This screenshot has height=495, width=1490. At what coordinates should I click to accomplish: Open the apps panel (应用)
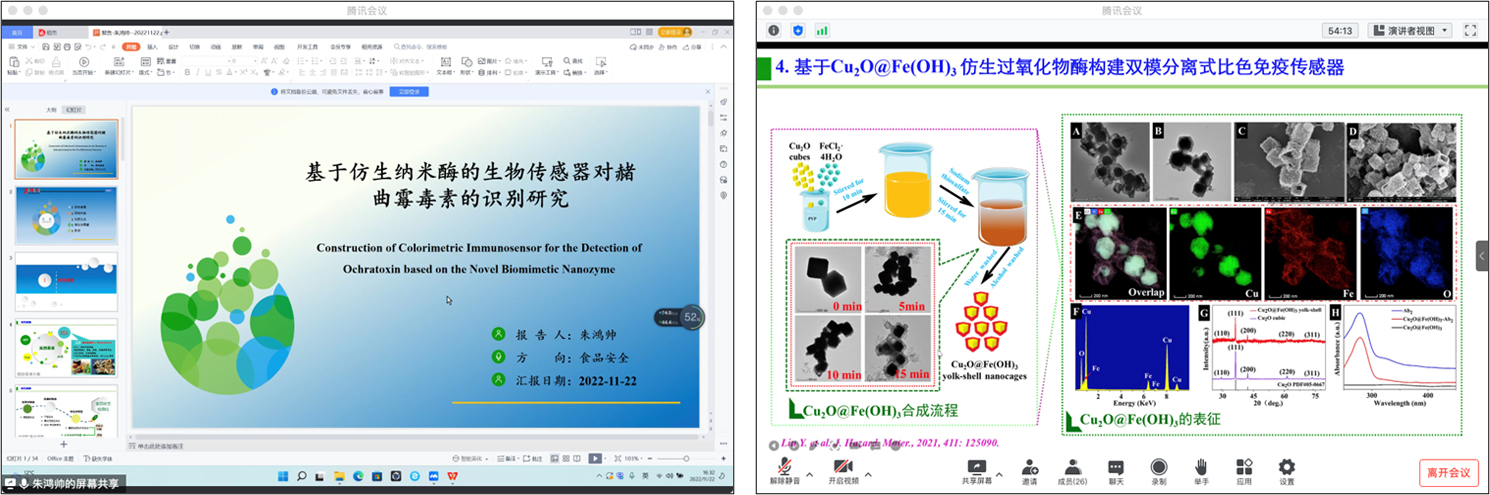1244,468
